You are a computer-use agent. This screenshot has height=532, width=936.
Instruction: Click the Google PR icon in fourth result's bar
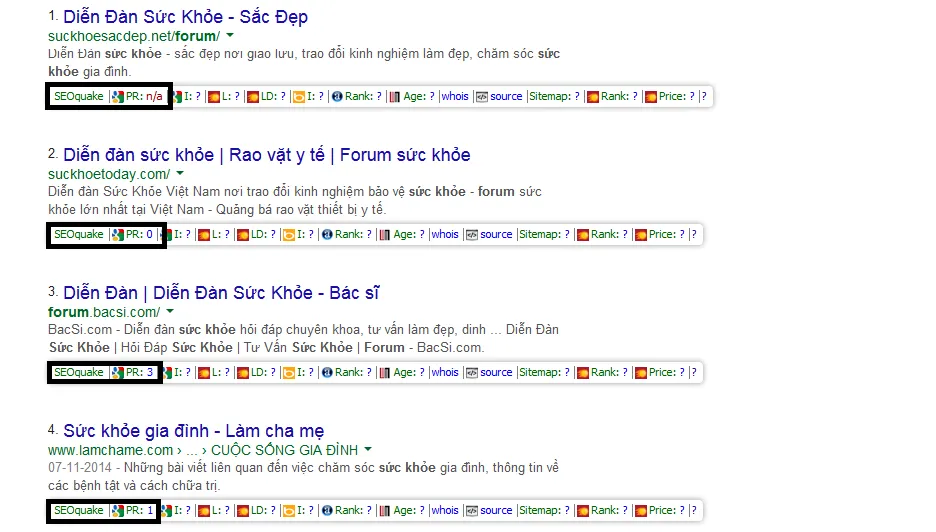[118, 511]
